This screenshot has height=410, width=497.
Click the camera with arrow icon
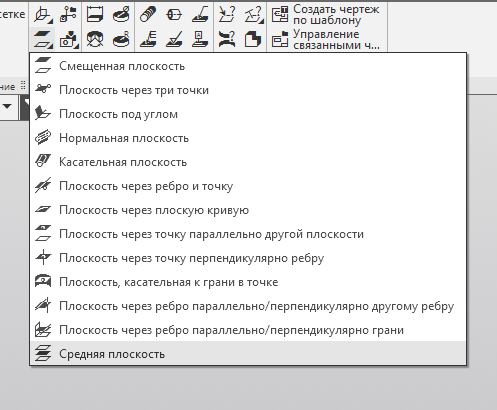pyautogui.click(x=69, y=39)
